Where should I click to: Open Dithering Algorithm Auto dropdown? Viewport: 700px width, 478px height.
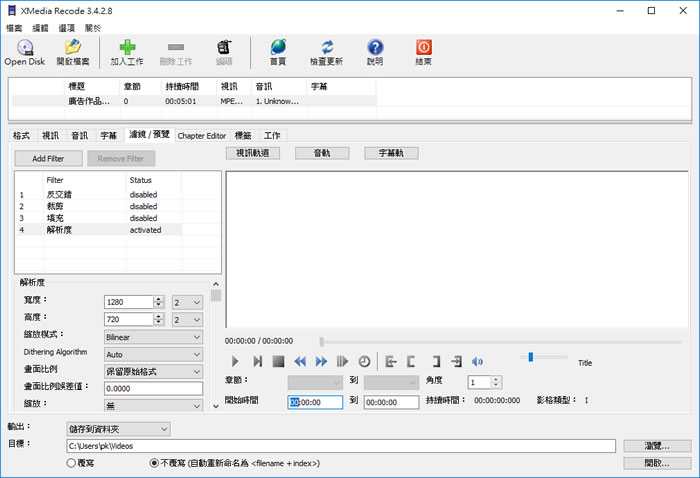pos(153,354)
